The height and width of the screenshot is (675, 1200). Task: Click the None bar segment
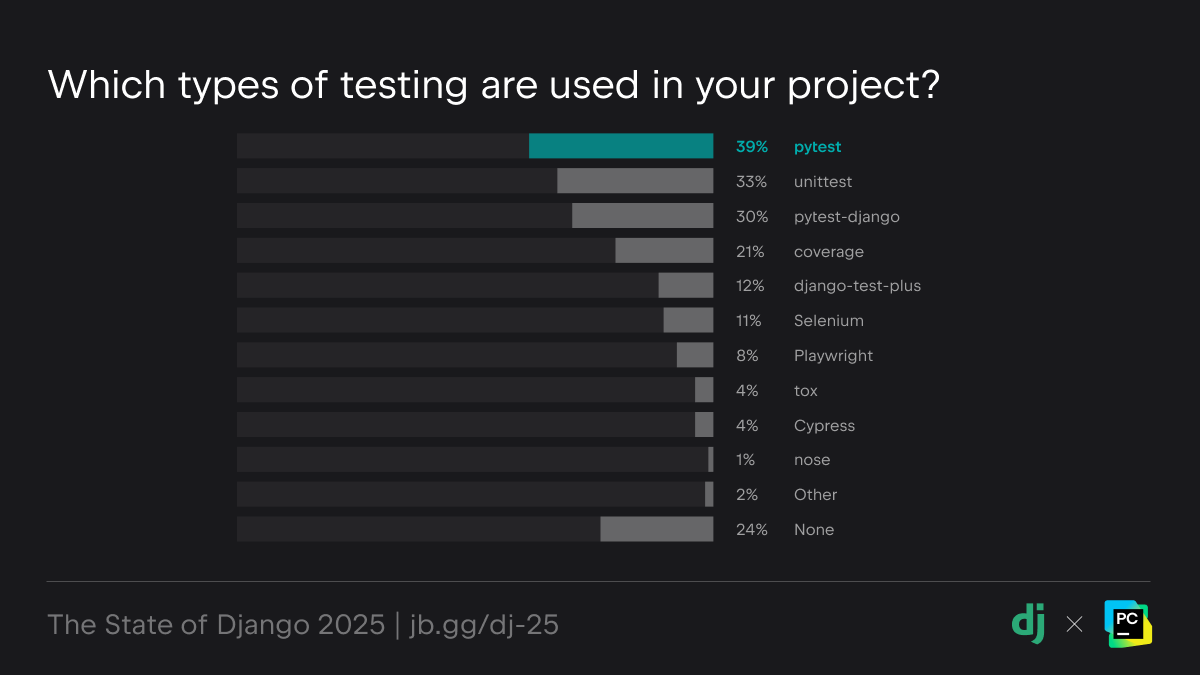(656, 529)
